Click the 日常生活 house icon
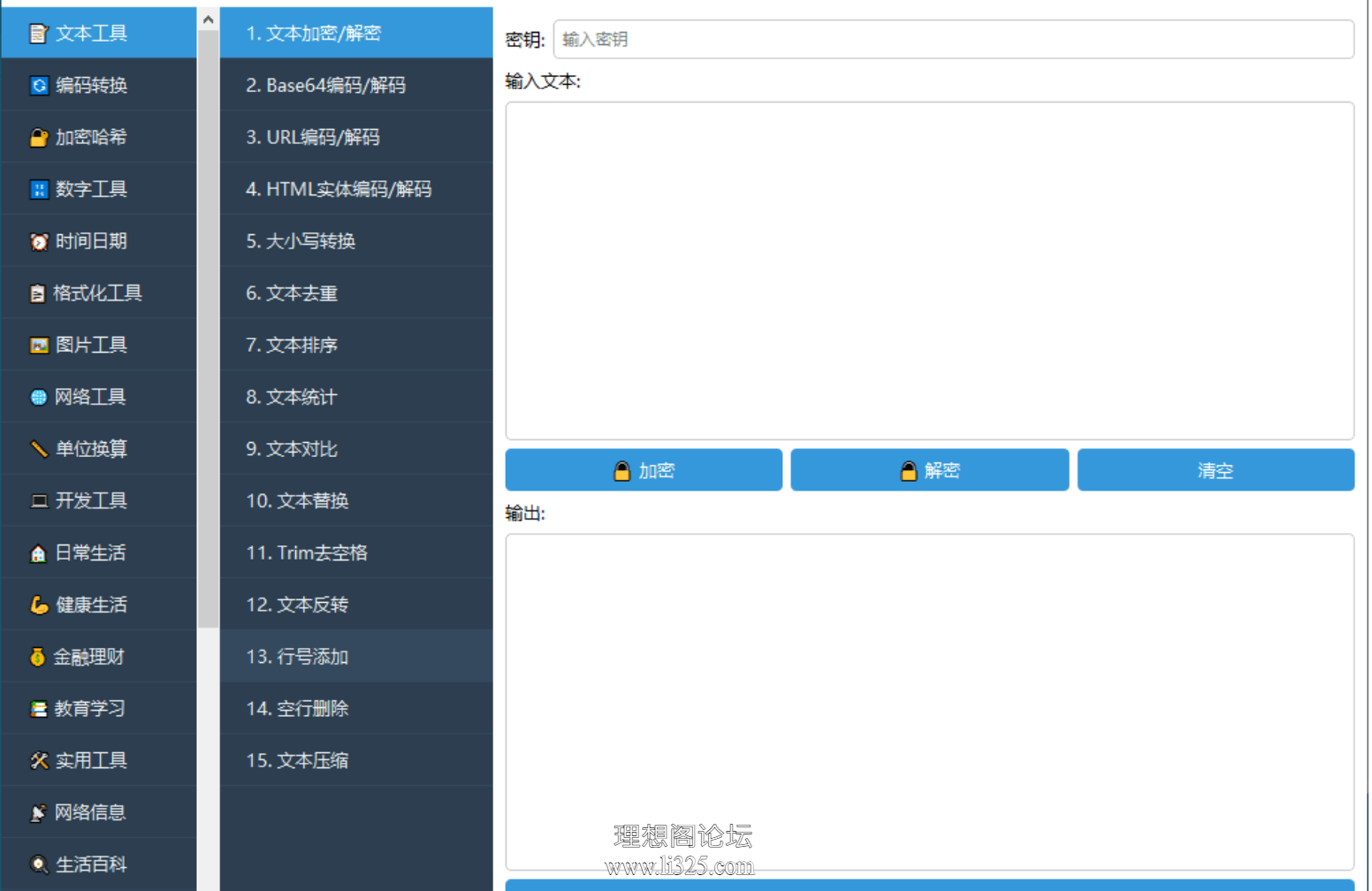The image size is (1372, 891). click(x=38, y=553)
